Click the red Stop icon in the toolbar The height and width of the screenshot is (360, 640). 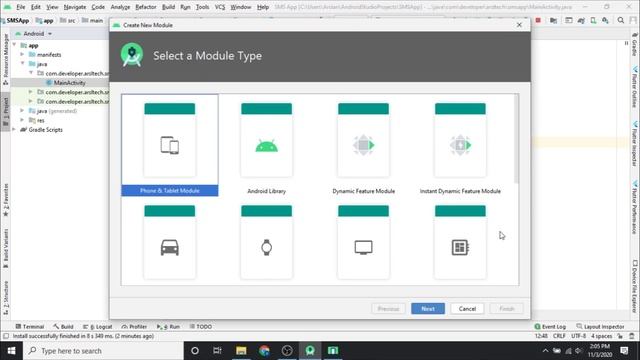[x=538, y=20]
